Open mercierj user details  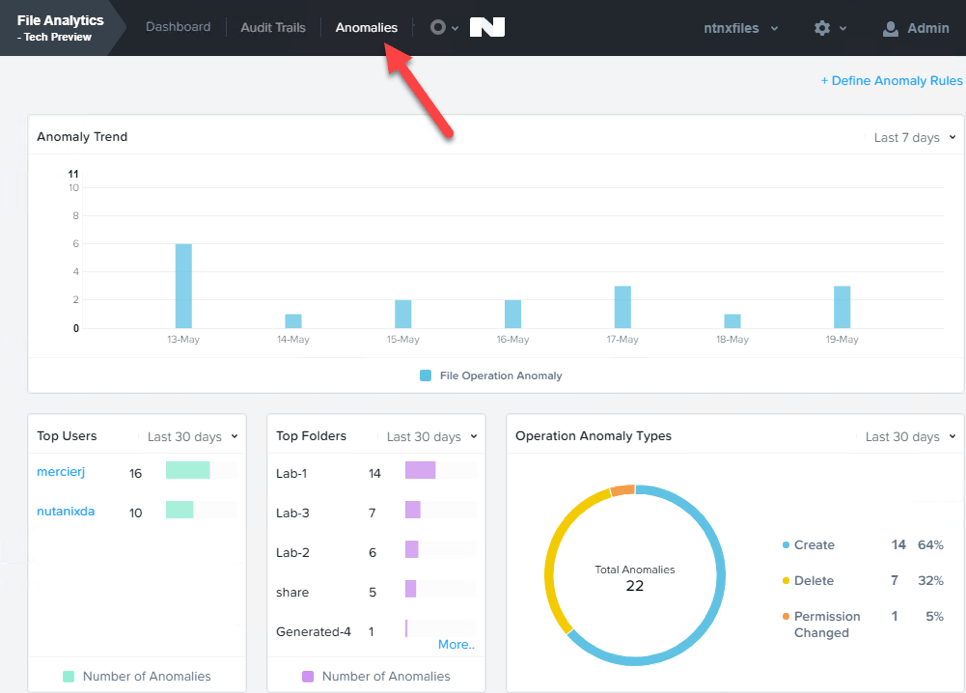coord(61,472)
